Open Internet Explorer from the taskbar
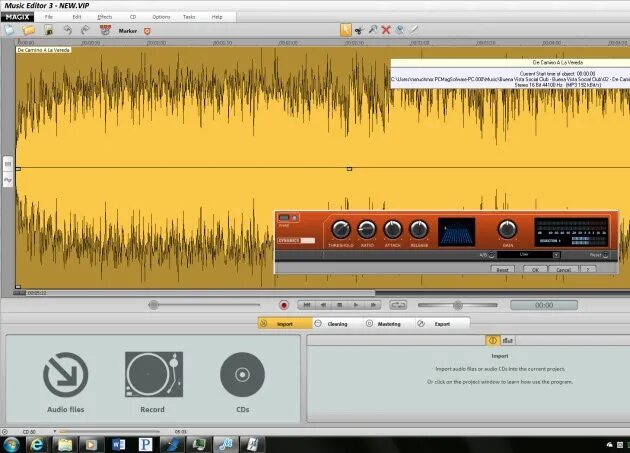The height and width of the screenshot is (453, 630). 37,444
